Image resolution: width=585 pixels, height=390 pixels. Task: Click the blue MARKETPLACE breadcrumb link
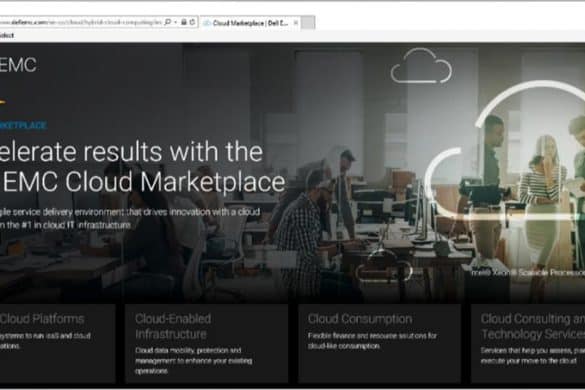[23, 125]
